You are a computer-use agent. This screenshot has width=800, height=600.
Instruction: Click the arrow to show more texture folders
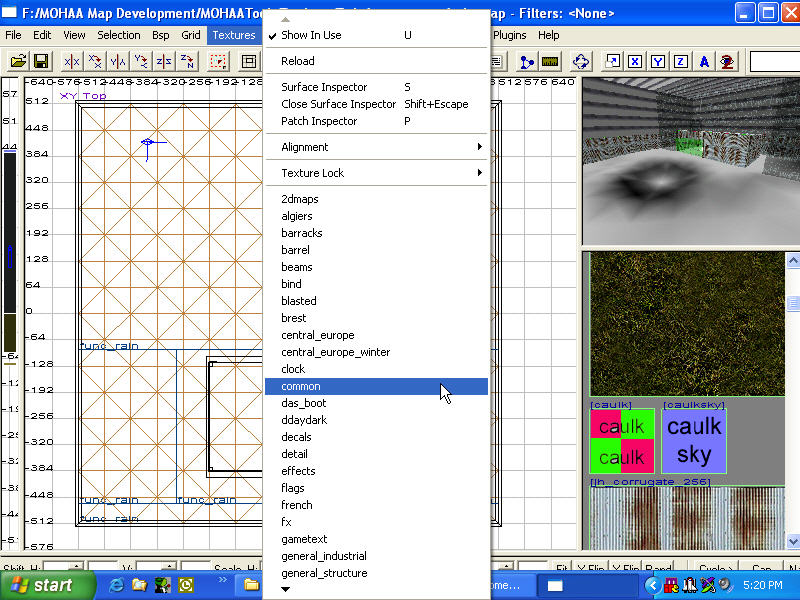(287, 590)
